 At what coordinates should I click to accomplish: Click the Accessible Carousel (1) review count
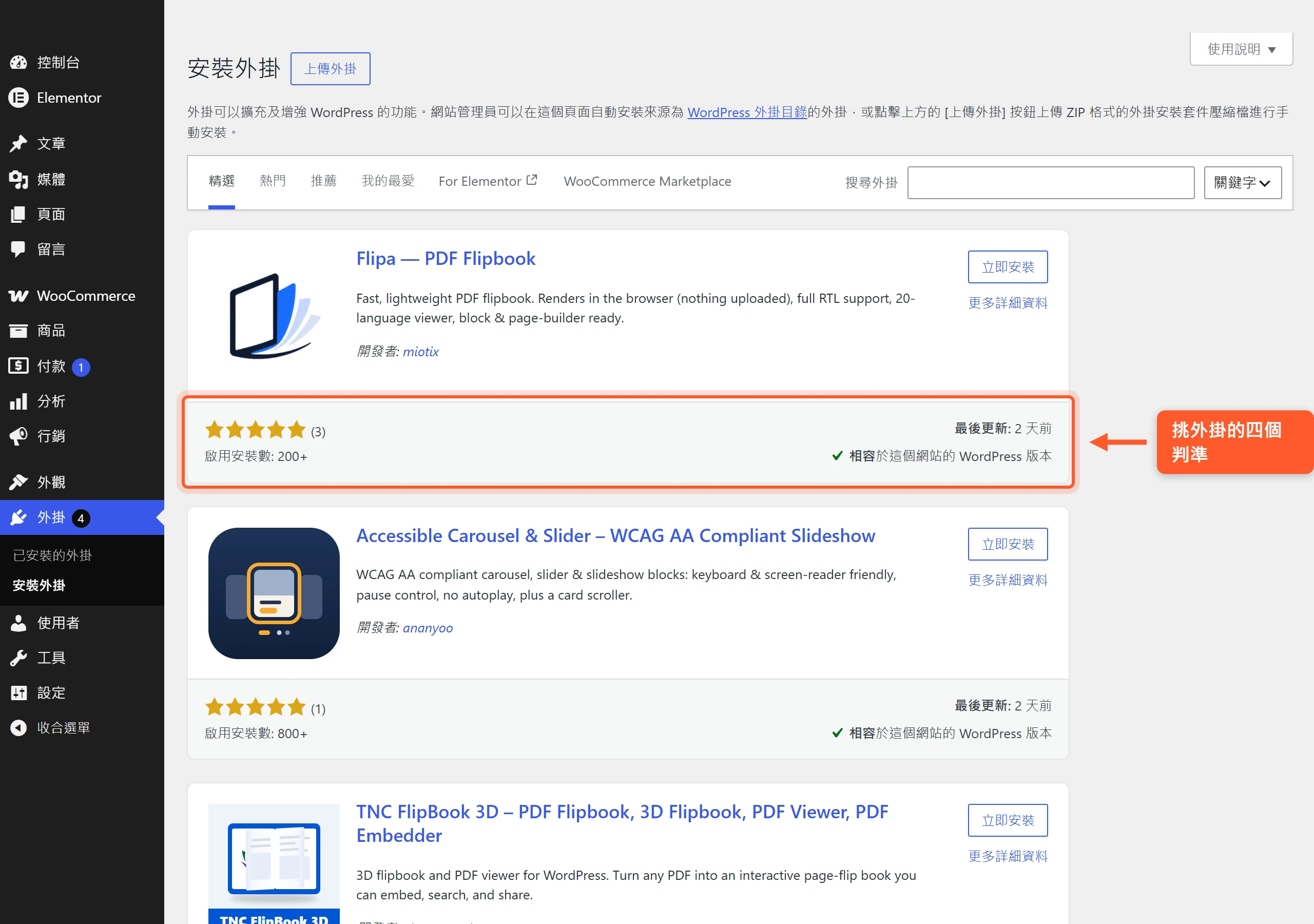[x=318, y=709]
